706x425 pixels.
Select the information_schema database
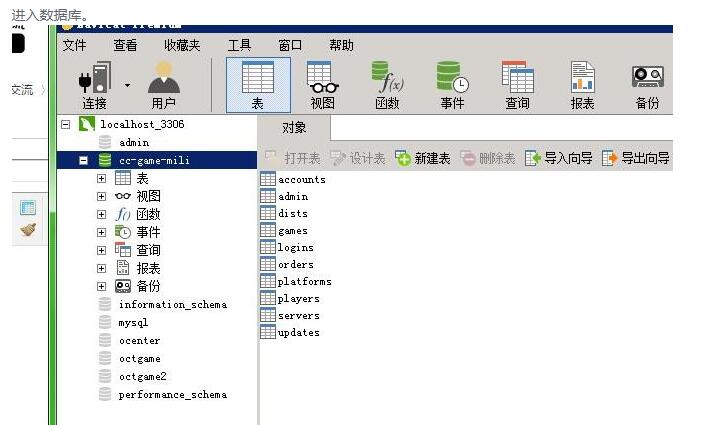tap(172, 304)
